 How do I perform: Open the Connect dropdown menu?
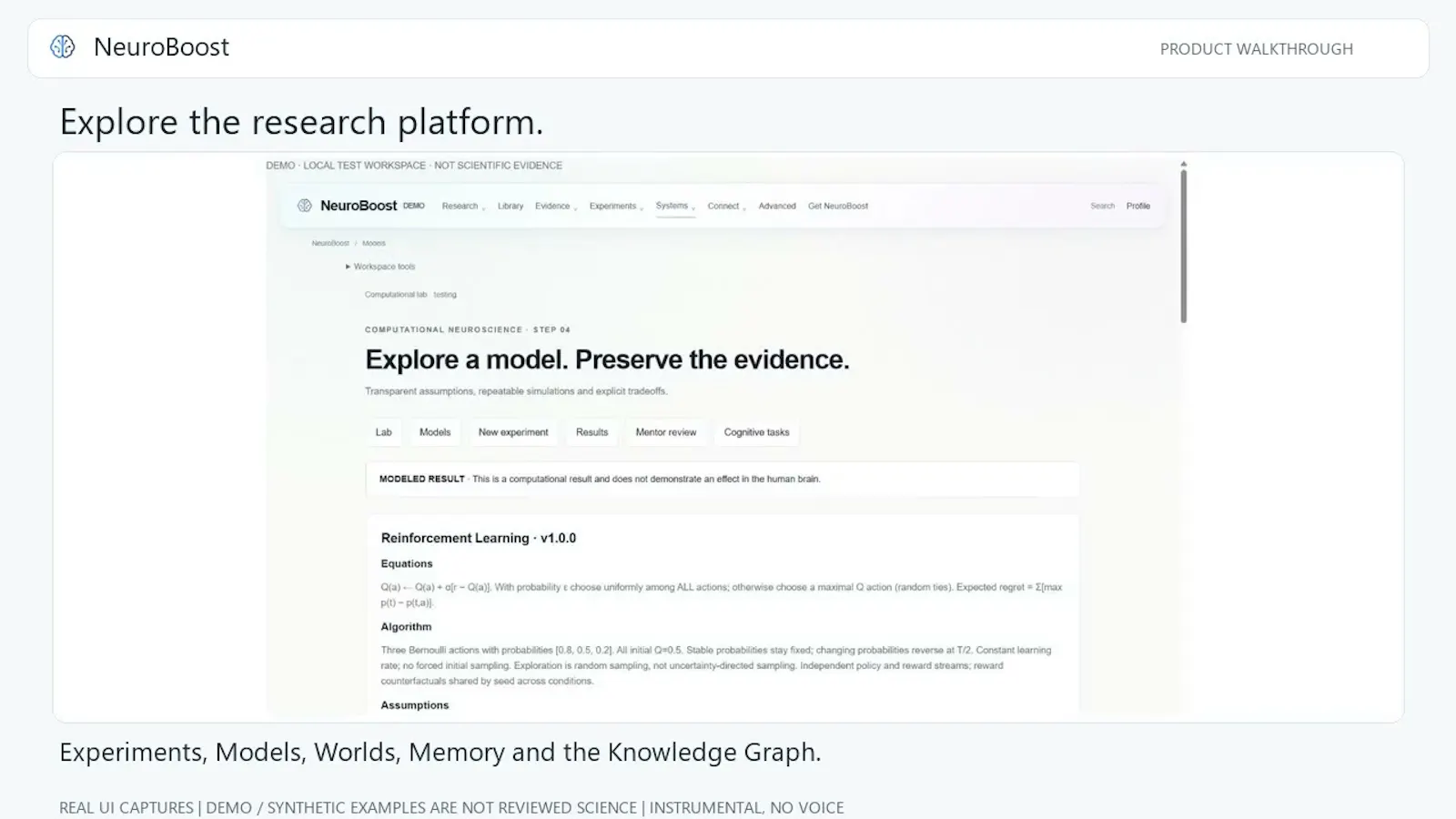726,207
